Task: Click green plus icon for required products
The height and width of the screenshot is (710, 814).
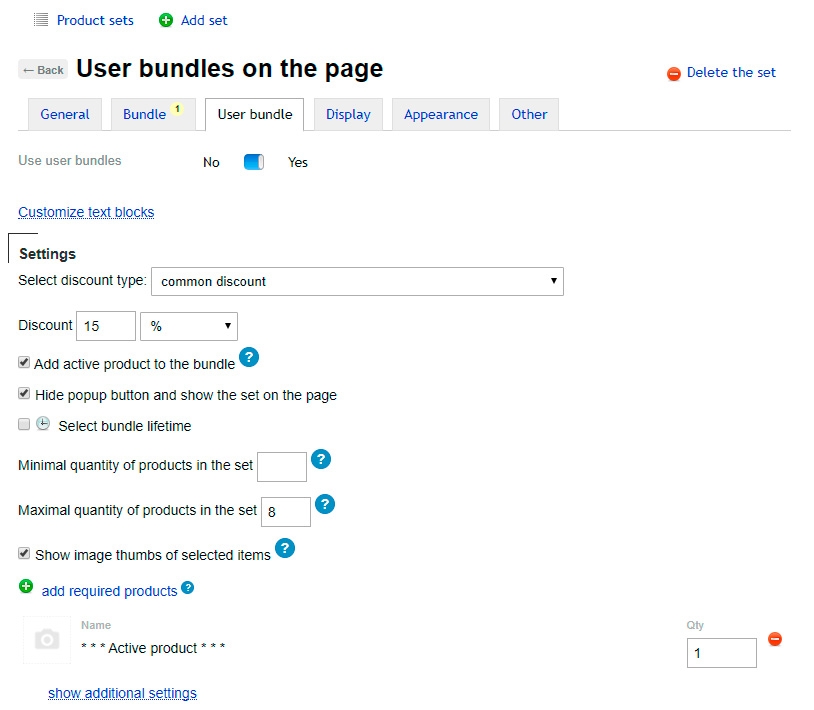Action: pos(26,586)
